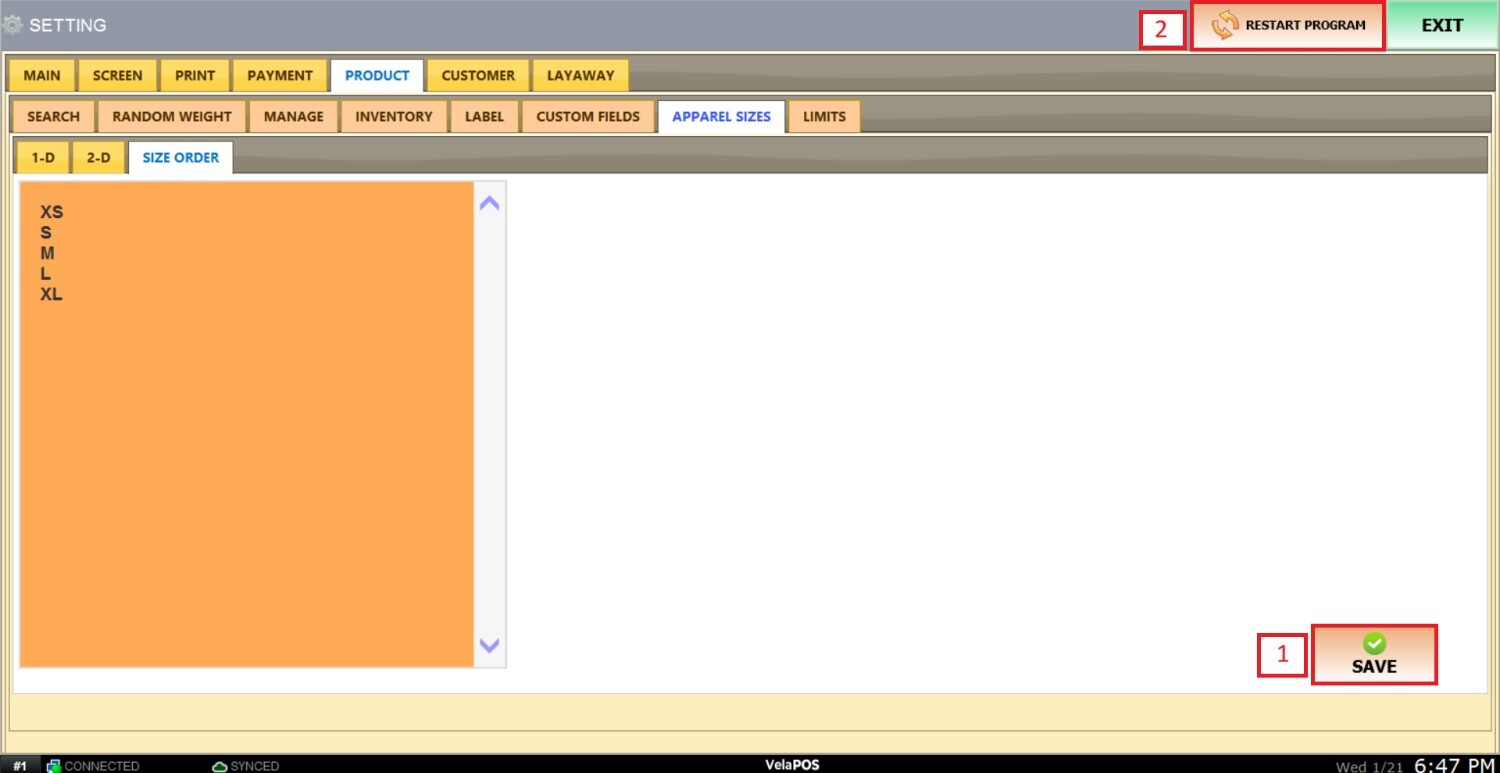Viewport: 1500px width, 773px height.
Task: Select the INVENTORY sub-tab
Action: coord(394,117)
